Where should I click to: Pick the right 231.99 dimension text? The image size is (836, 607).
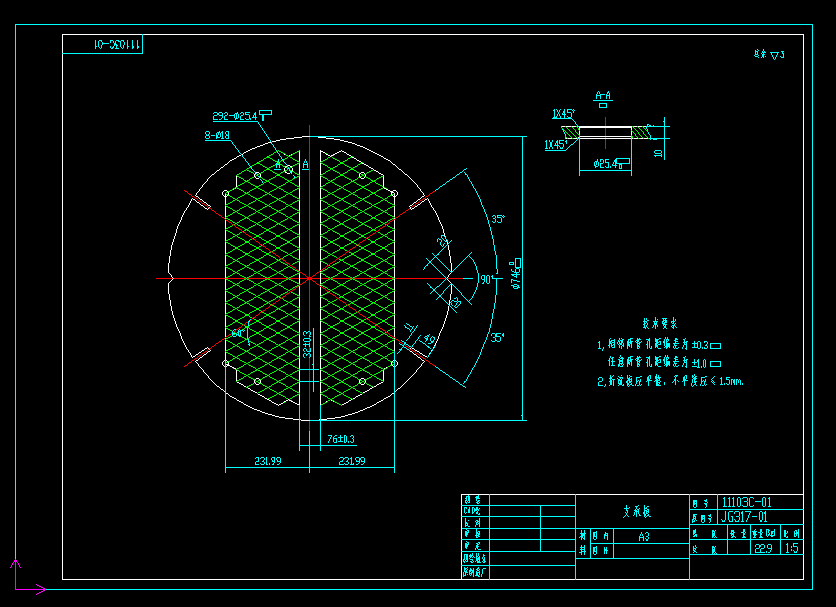pyautogui.click(x=352, y=461)
